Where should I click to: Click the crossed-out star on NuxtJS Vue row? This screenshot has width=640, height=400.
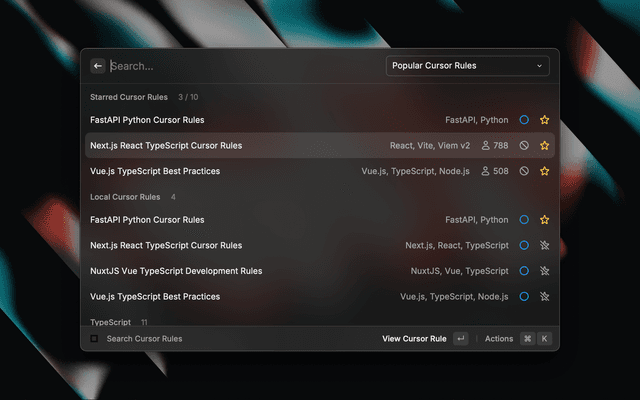click(x=545, y=271)
